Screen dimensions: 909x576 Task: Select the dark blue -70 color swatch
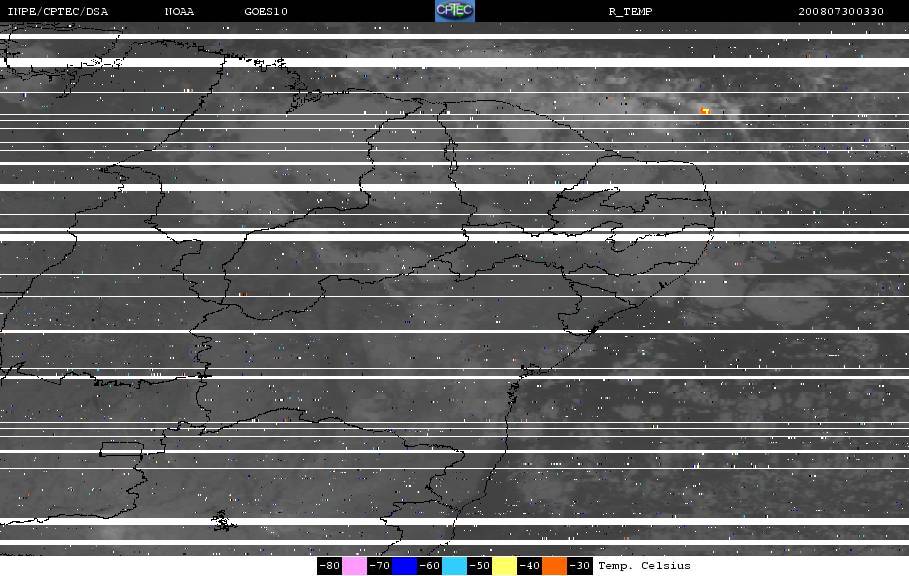tap(404, 566)
